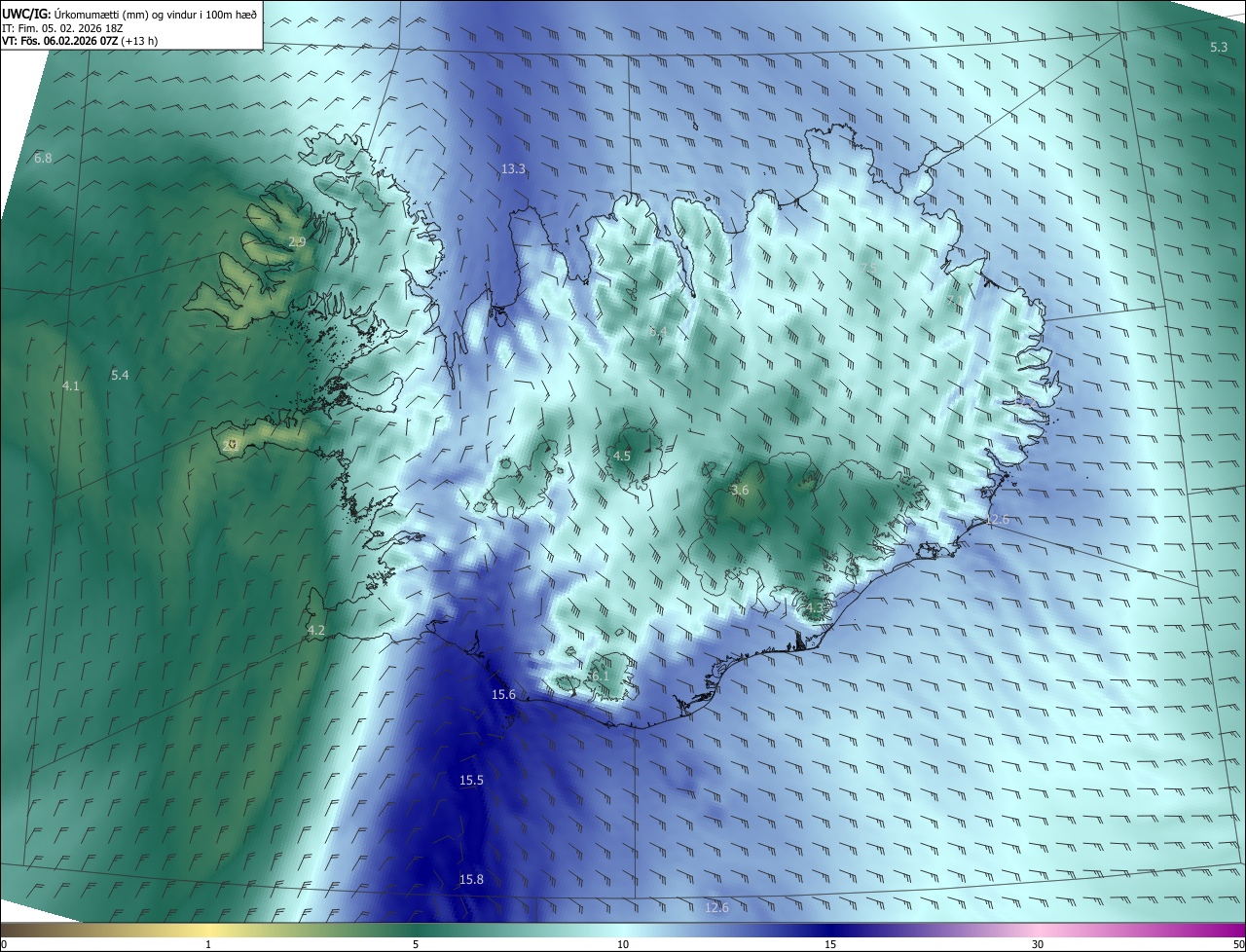Image resolution: width=1246 pixels, height=952 pixels.
Task: Click the colour scale at tick 0
Action: coord(3,944)
